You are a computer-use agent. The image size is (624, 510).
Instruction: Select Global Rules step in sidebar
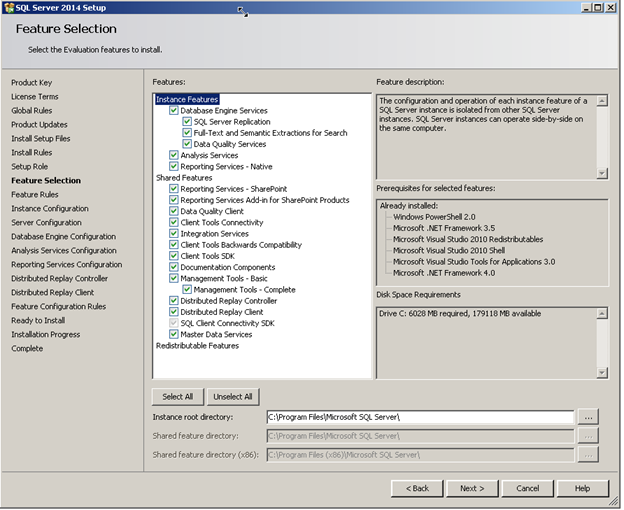coord(31,110)
